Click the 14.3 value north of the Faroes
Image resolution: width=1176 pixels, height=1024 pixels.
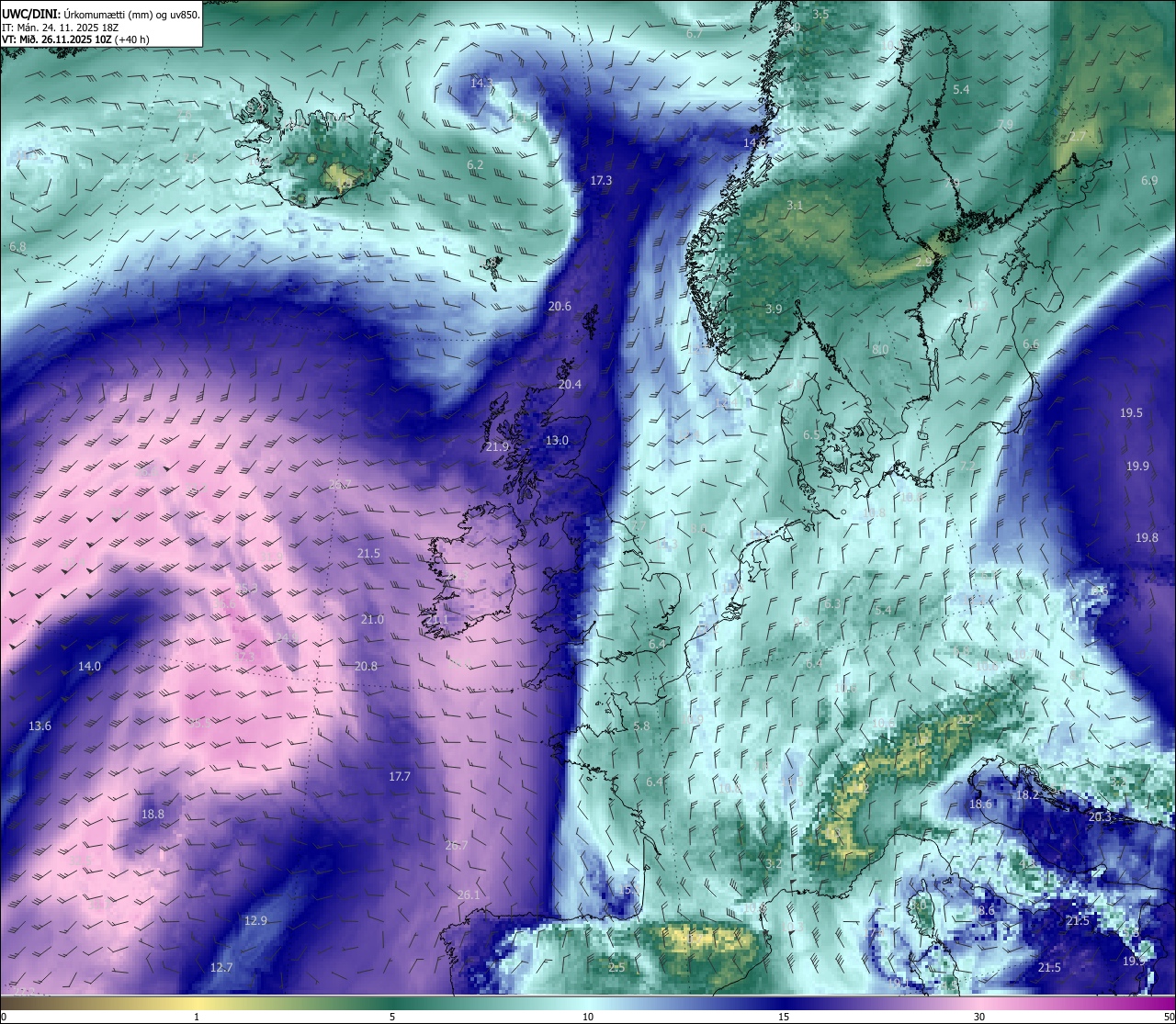tap(481, 83)
